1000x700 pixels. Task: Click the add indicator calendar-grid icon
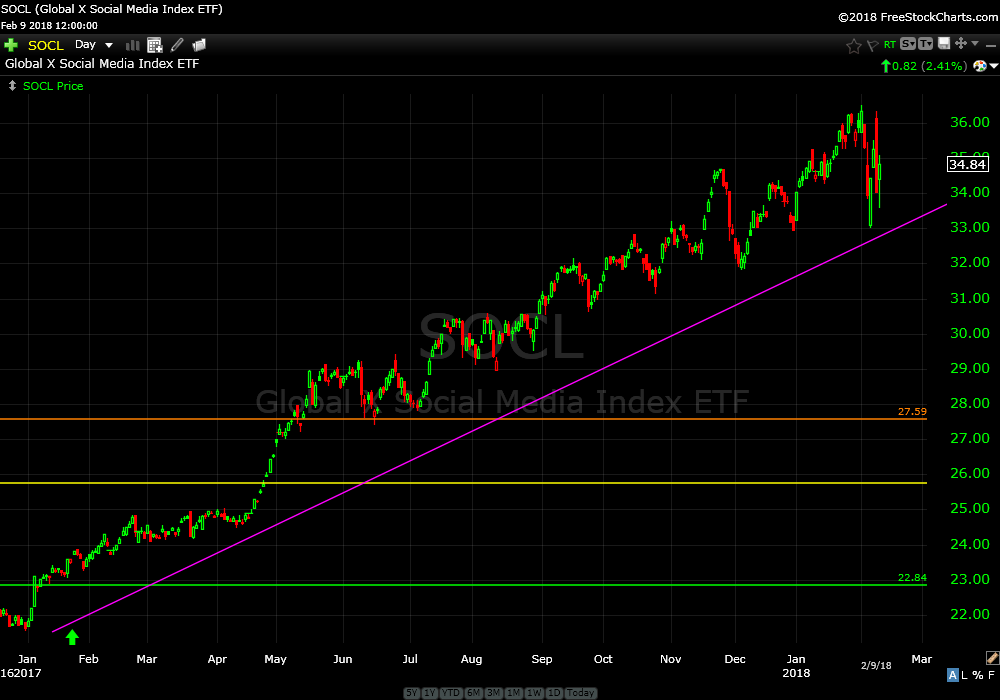[155, 45]
